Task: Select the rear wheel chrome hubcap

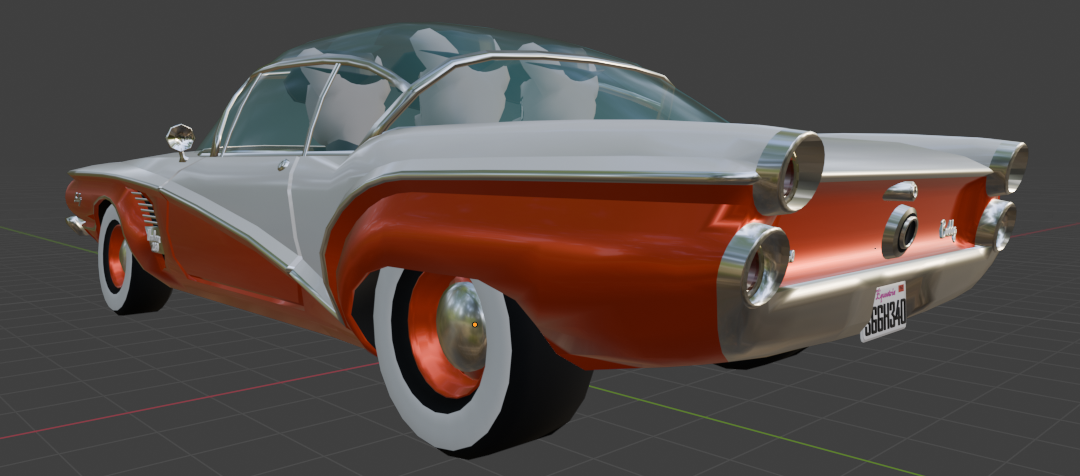Action: pyautogui.click(x=461, y=325)
